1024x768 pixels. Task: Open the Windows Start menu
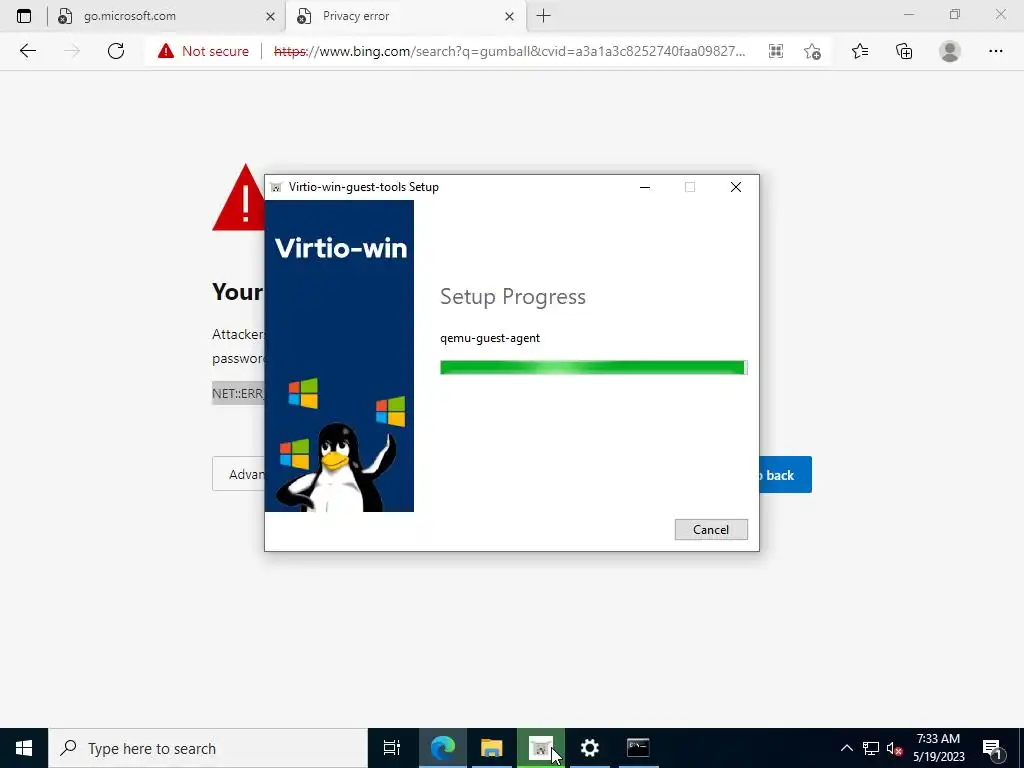(x=24, y=748)
